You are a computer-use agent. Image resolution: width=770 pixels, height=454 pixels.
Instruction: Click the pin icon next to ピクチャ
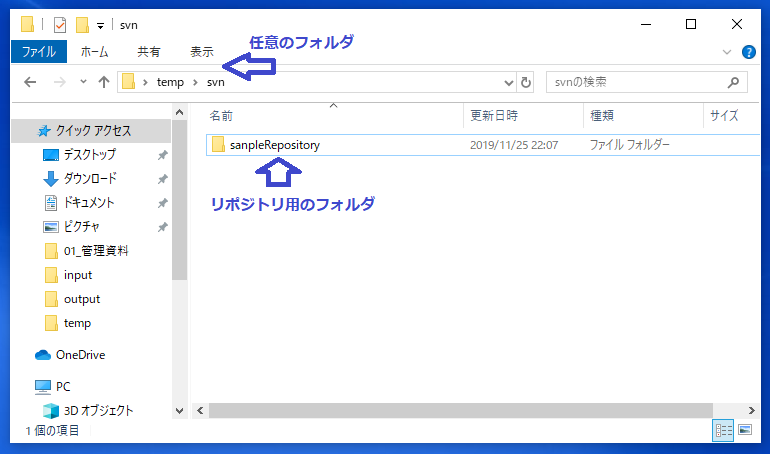point(162,227)
